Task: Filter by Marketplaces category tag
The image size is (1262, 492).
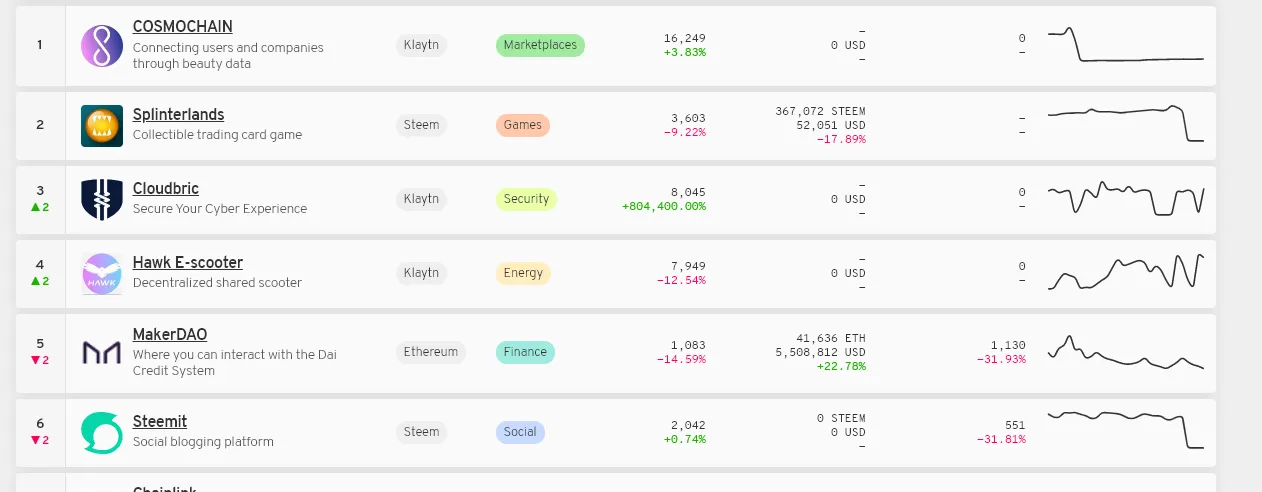Action: 540,45
